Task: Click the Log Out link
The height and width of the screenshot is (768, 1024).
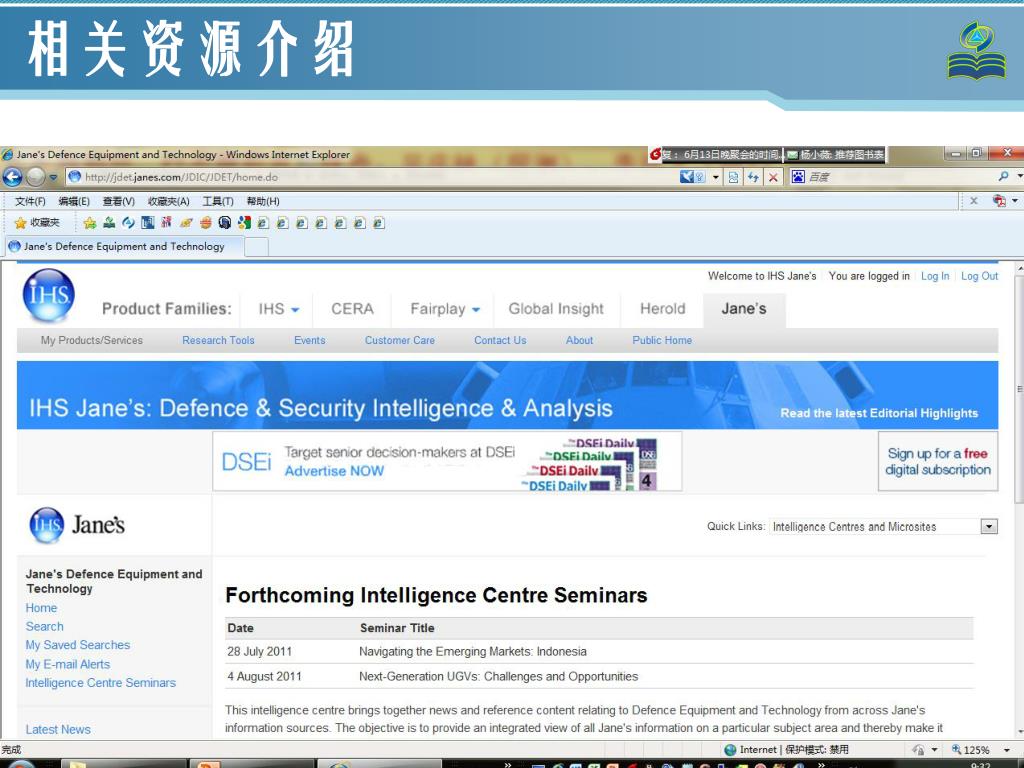Action: click(x=980, y=276)
